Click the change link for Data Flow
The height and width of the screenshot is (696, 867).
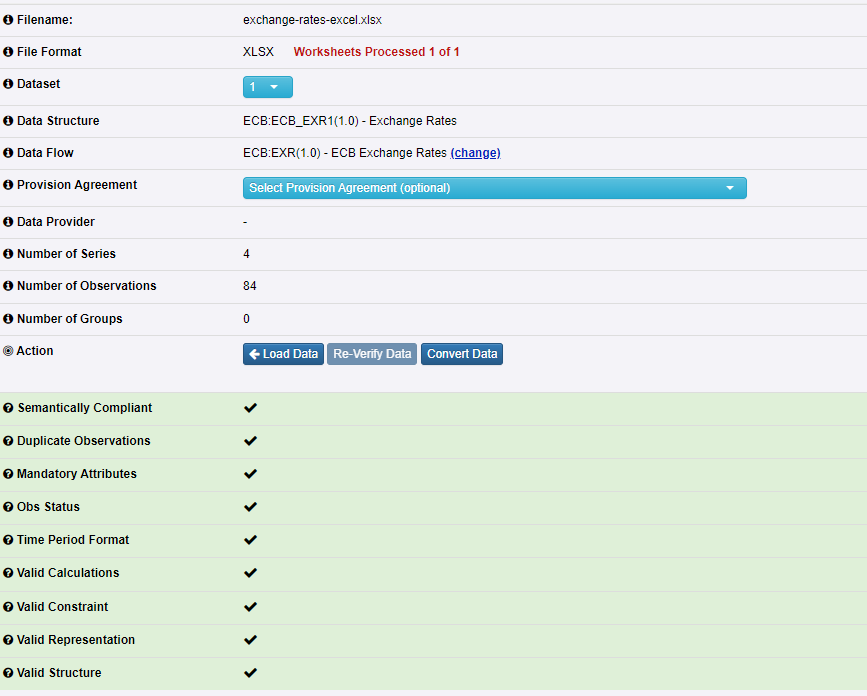pos(475,153)
